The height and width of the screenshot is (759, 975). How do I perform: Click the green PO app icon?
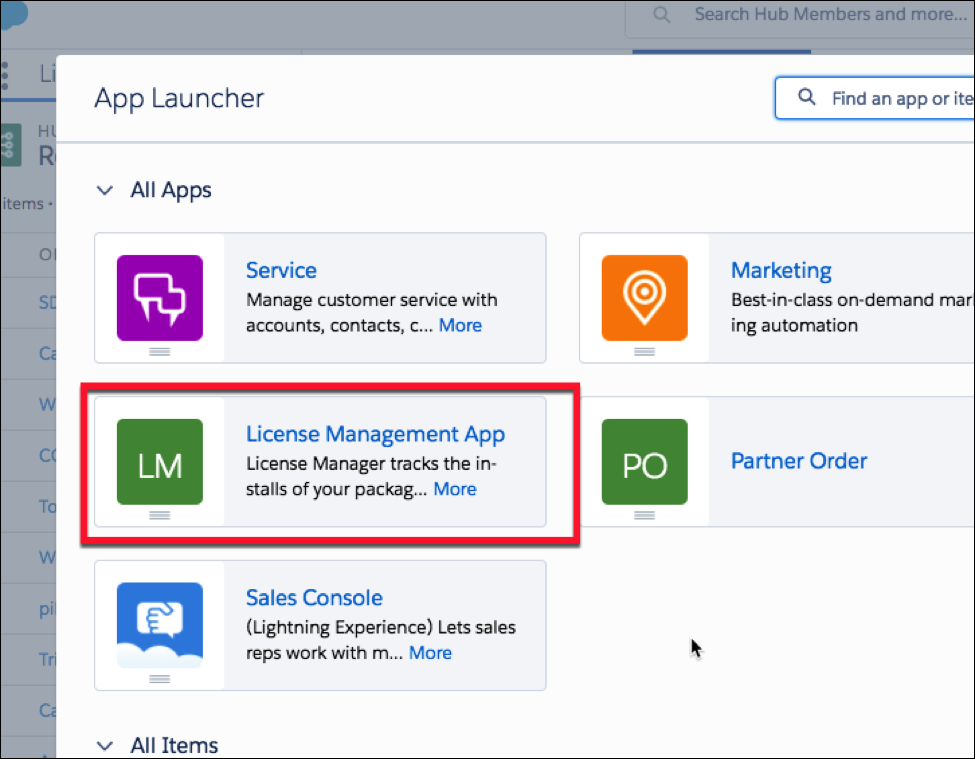(644, 461)
